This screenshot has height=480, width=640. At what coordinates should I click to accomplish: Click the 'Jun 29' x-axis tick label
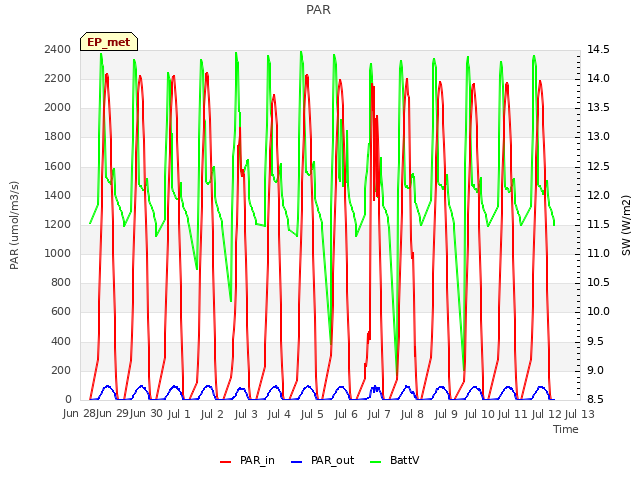112,414
